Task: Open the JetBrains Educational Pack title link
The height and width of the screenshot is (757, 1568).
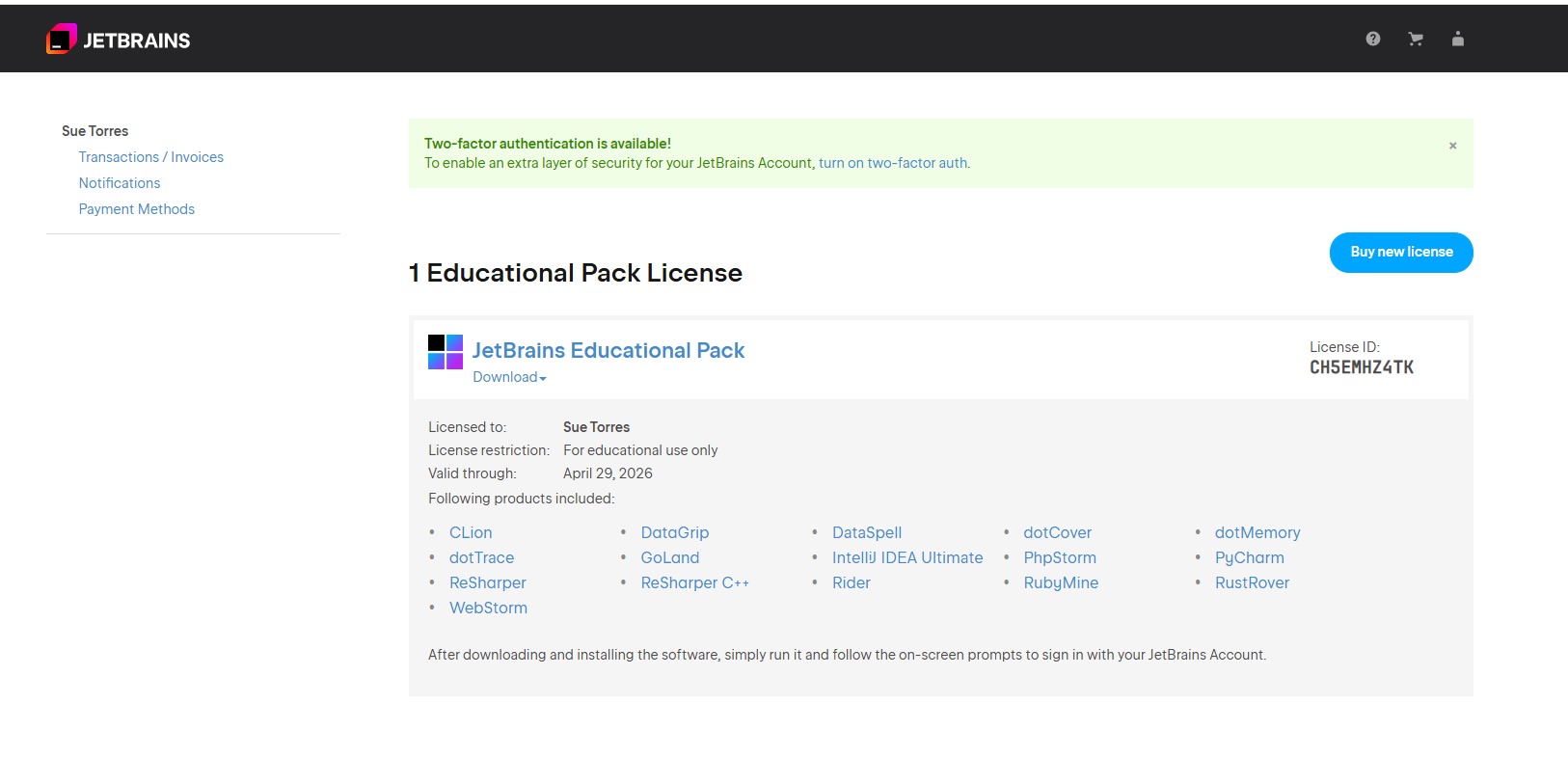Action: [x=608, y=350]
